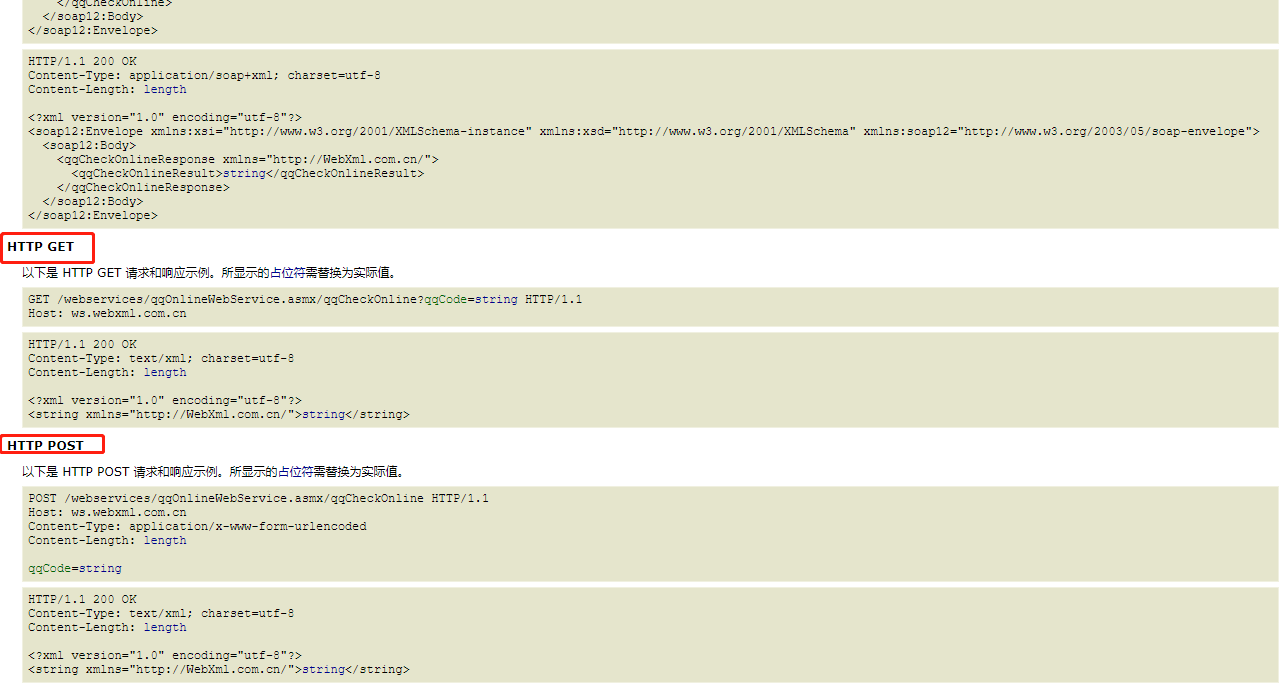Click the qqCheckOnlineResult string element line

point(248,174)
